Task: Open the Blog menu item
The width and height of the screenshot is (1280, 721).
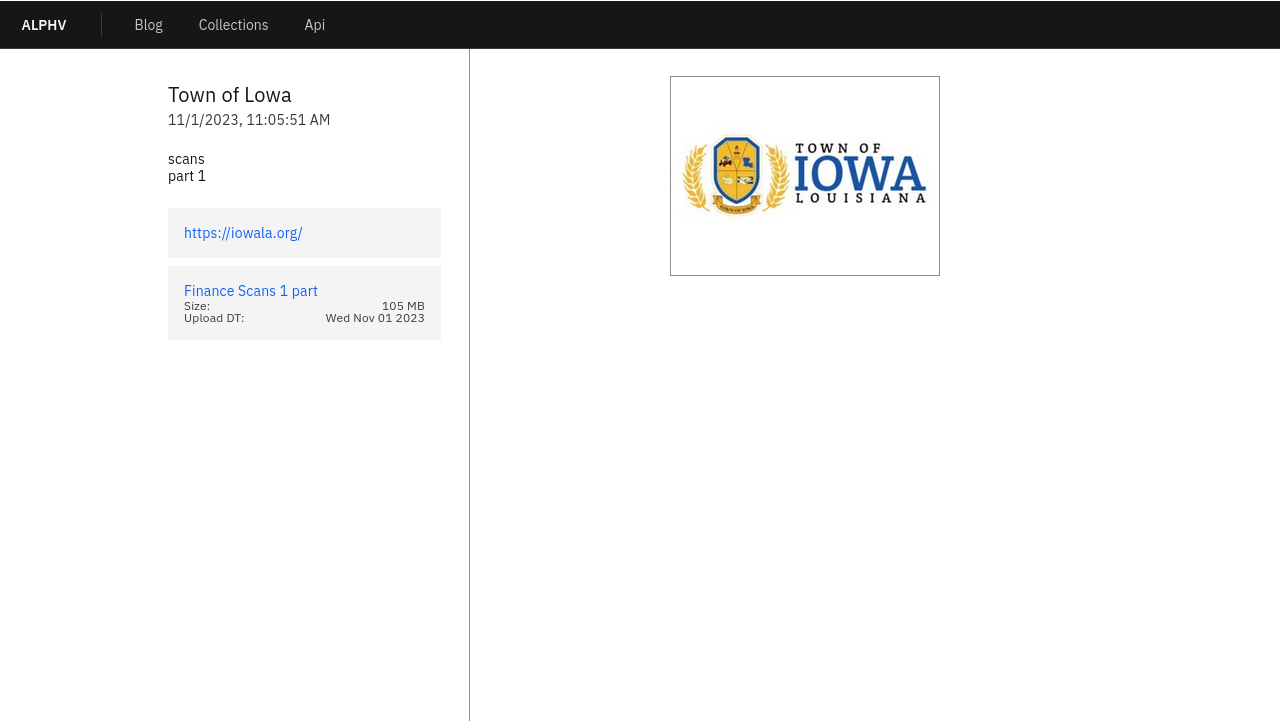Action: click(148, 25)
